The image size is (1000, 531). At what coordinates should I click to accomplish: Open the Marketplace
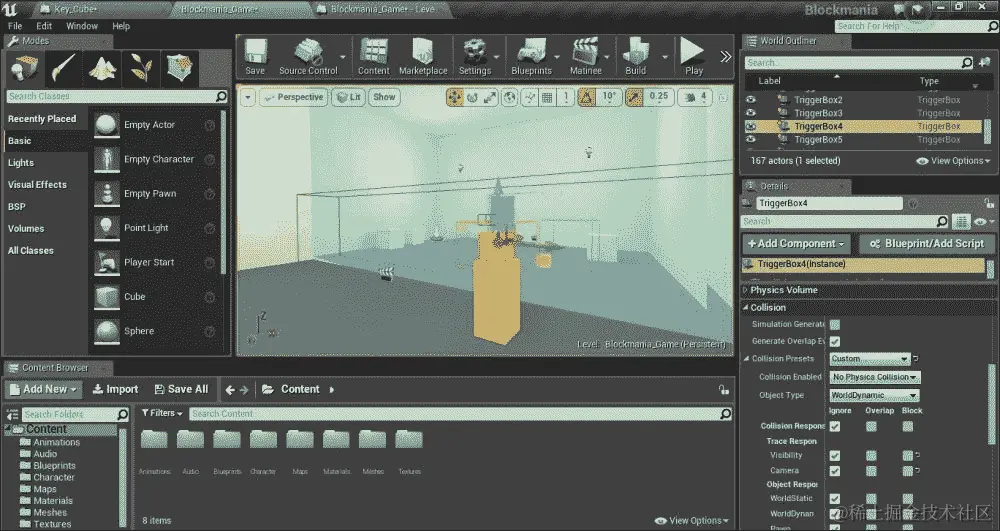[x=423, y=56]
